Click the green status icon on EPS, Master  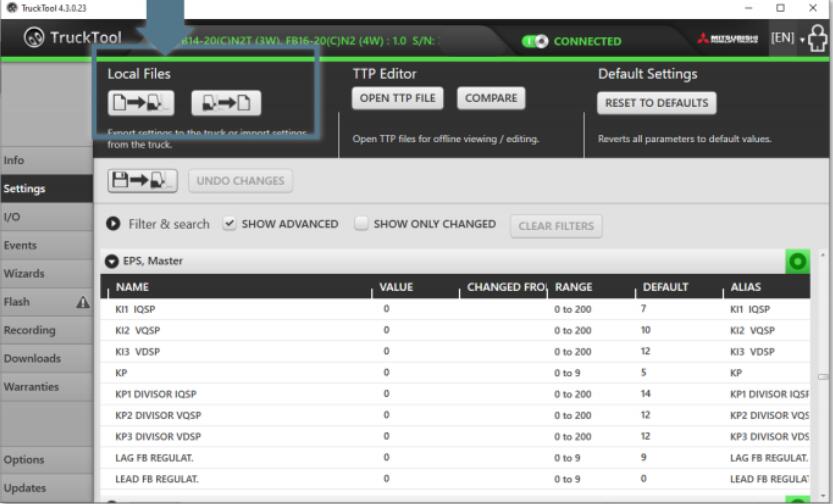point(797,262)
